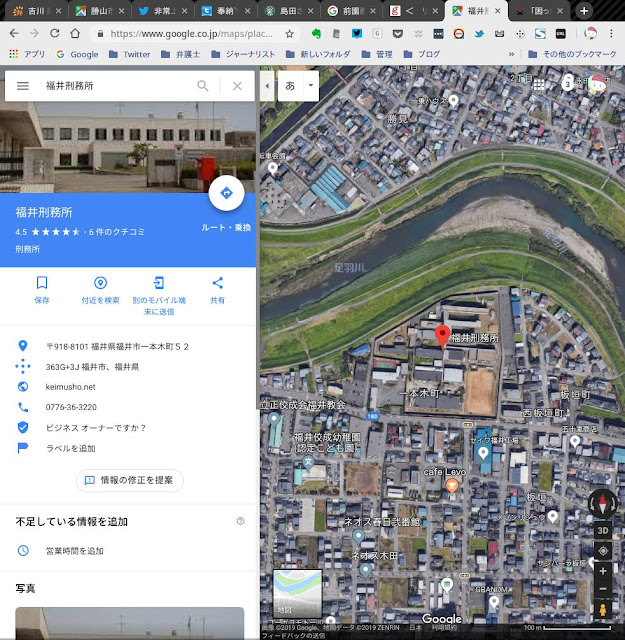Click the address bar URL

click(191, 34)
